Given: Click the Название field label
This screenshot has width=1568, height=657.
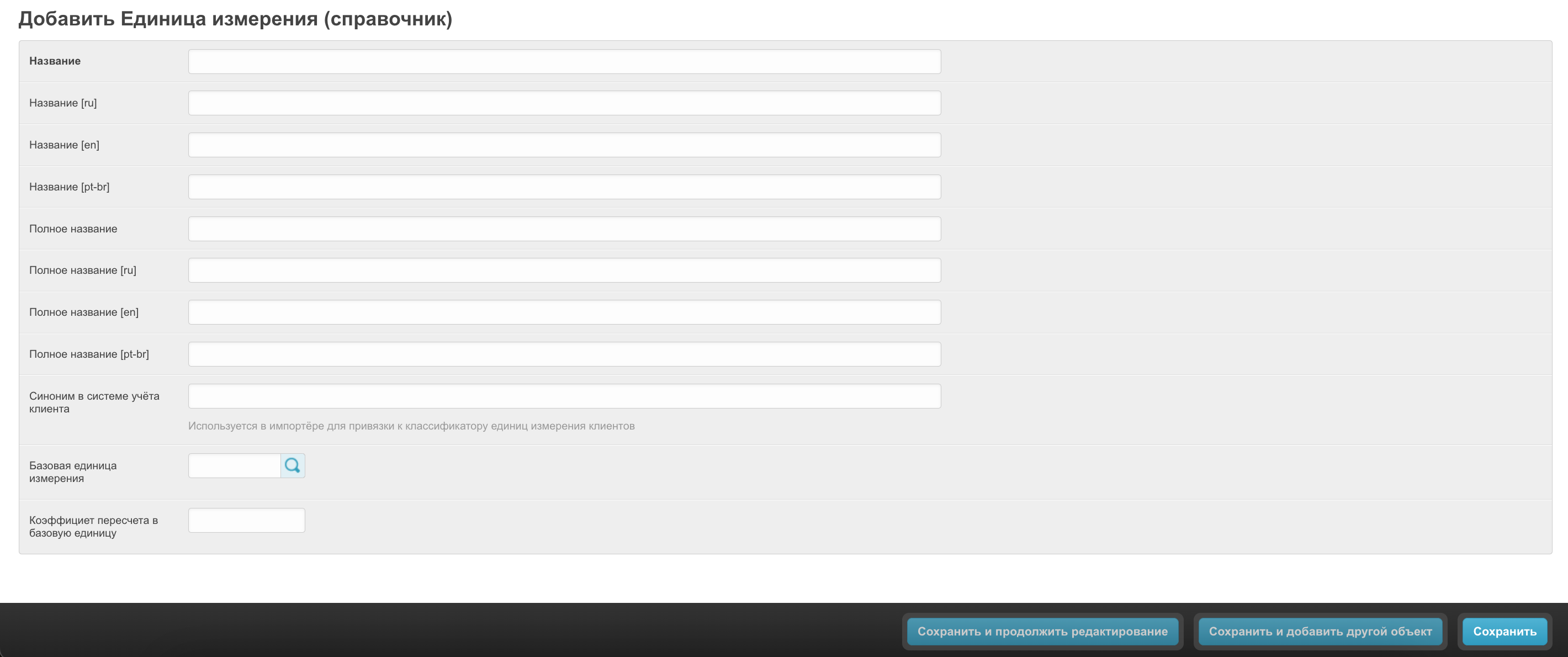Looking at the screenshot, I should [55, 61].
